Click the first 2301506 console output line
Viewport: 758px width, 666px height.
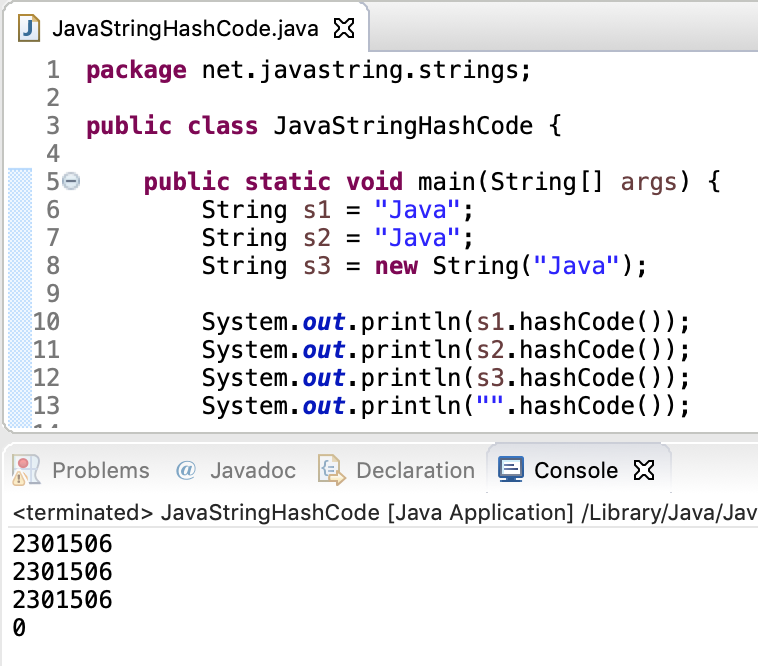62,545
